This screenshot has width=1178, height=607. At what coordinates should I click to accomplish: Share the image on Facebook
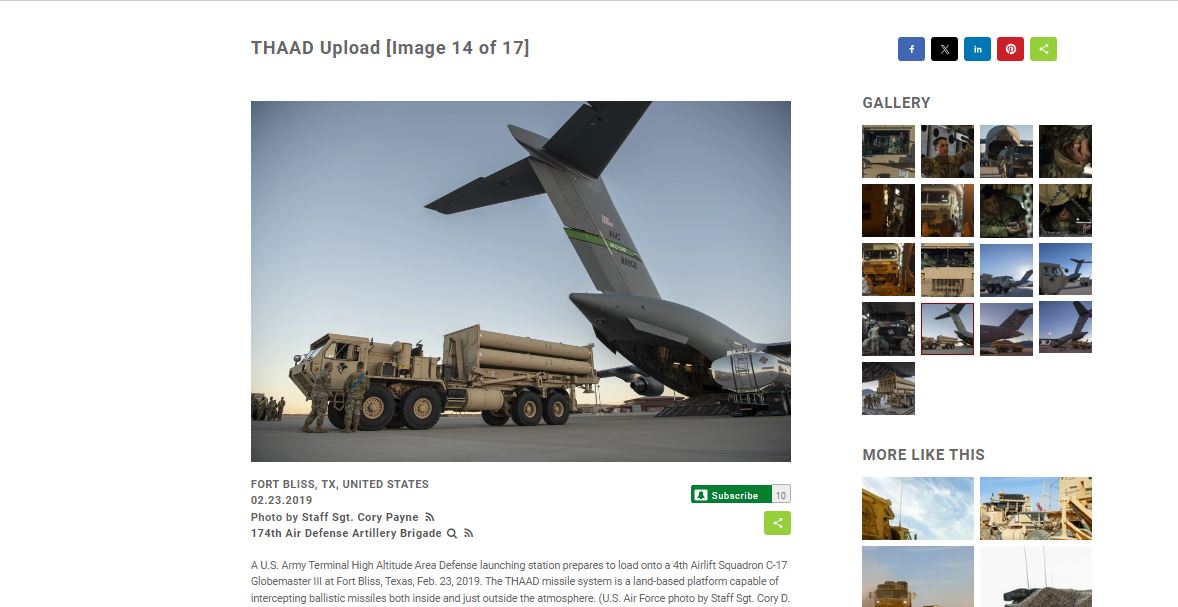911,49
